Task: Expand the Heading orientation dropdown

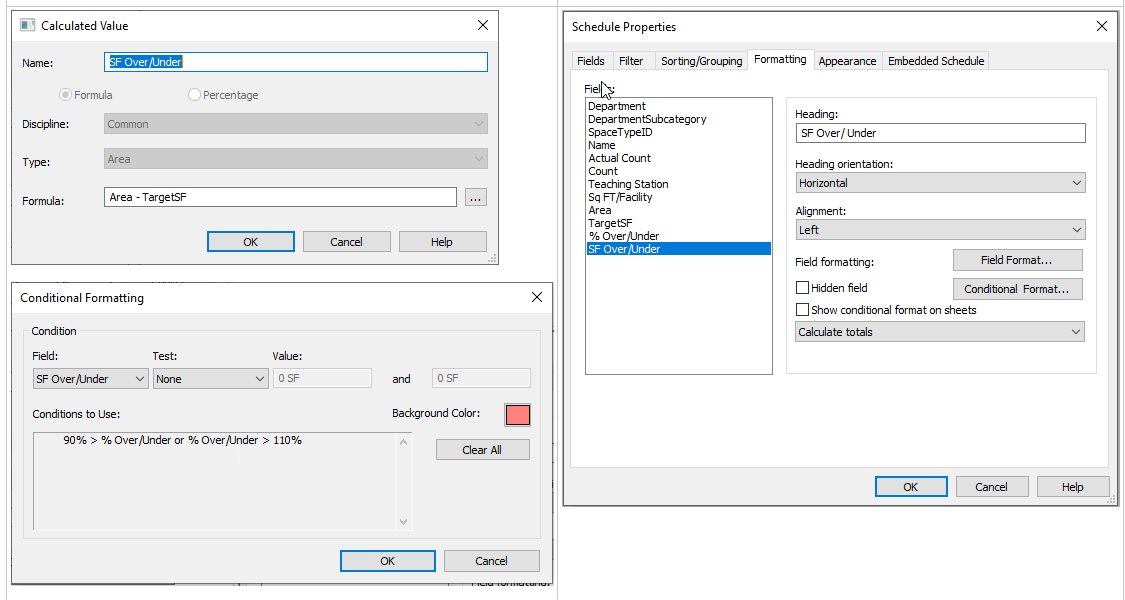Action: click(x=941, y=183)
